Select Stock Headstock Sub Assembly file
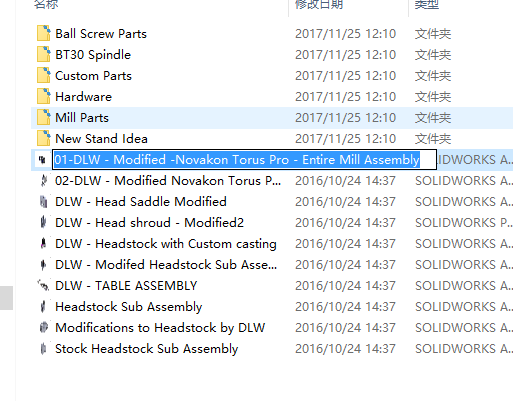Viewport: 513px width, 401px height. 147,349
